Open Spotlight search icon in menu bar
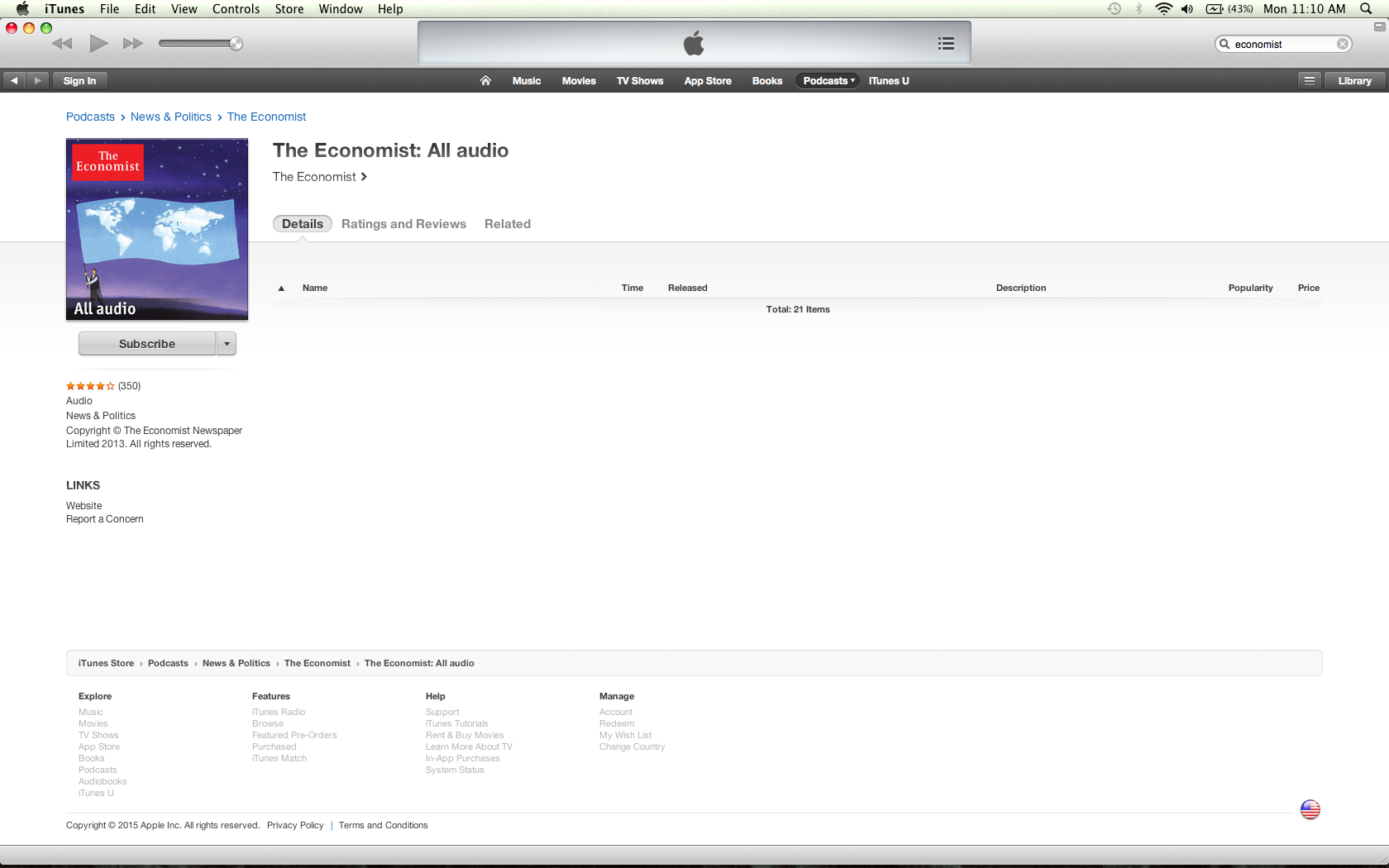 click(x=1366, y=9)
